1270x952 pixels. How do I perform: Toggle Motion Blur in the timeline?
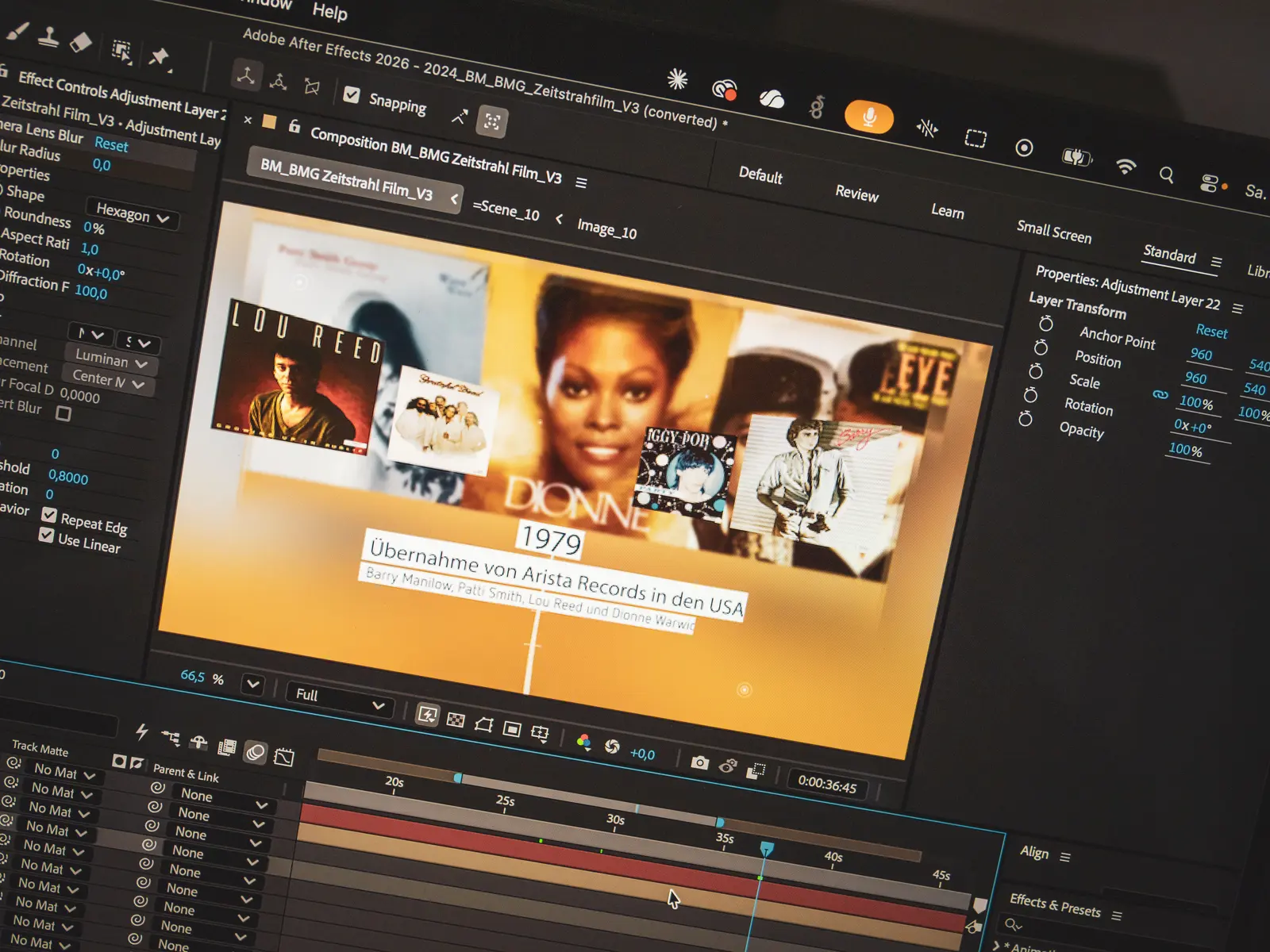coord(256,752)
